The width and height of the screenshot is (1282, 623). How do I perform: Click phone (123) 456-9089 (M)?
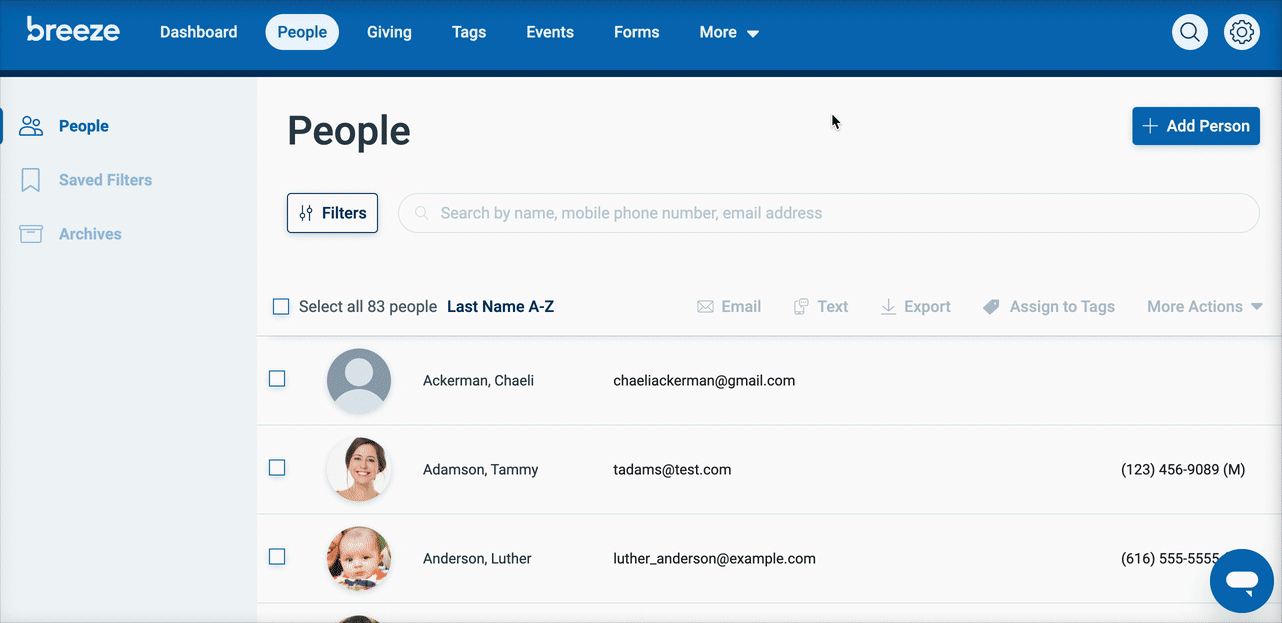(1183, 469)
